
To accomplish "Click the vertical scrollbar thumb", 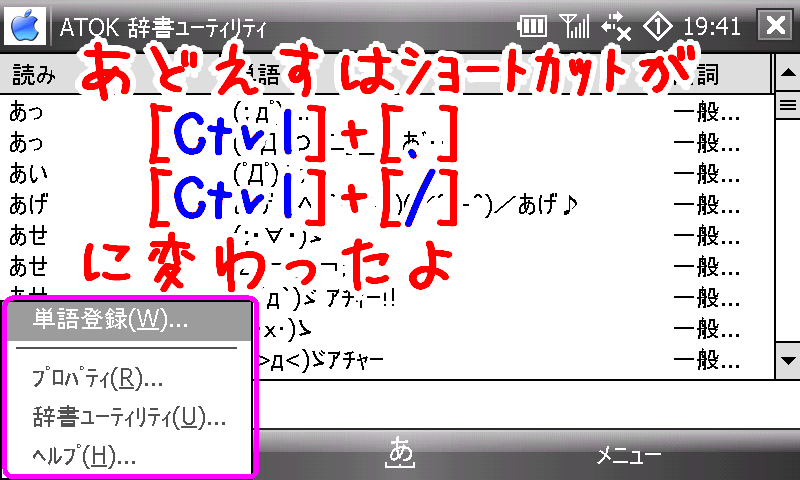I will (788, 106).
